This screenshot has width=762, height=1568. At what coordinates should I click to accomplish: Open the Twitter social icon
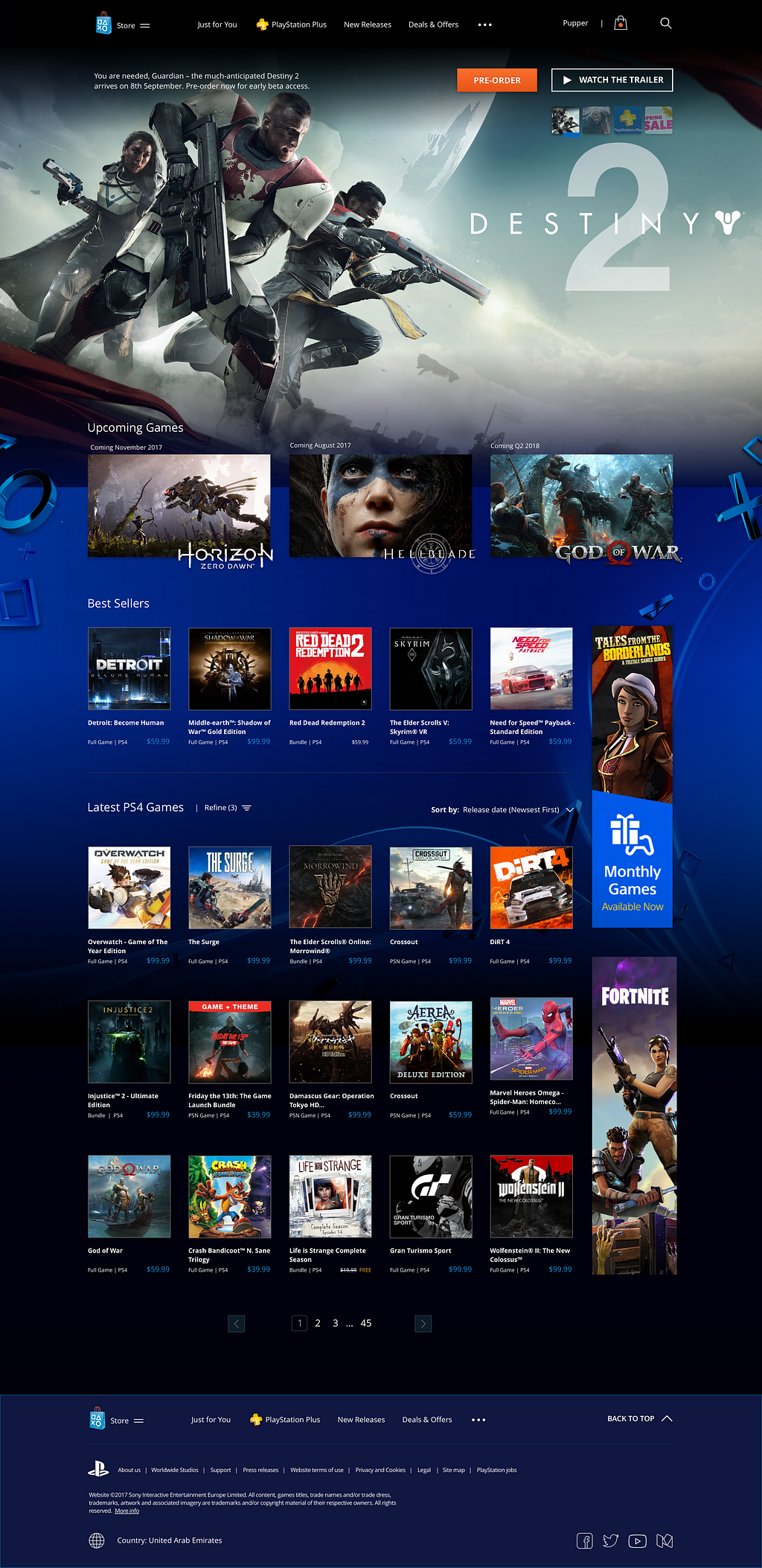click(611, 1540)
